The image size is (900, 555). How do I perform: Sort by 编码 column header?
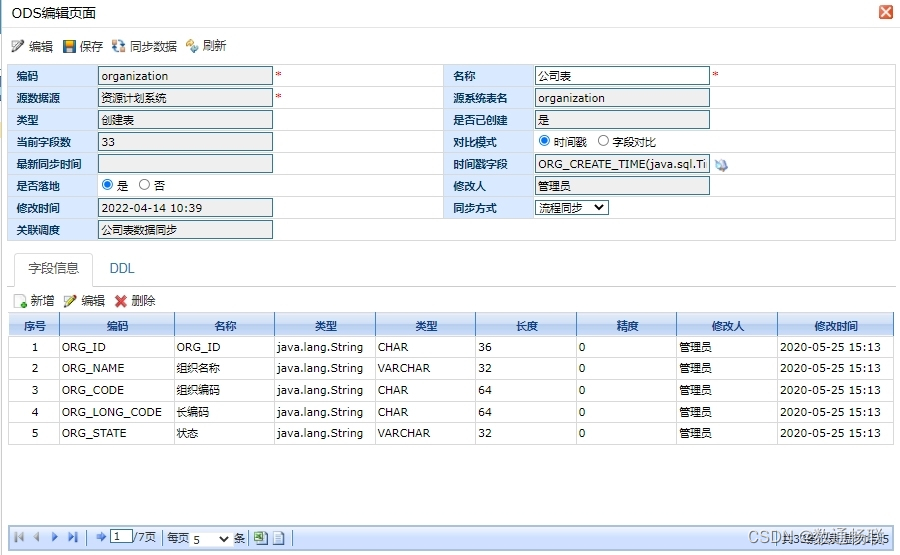[117, 325]
